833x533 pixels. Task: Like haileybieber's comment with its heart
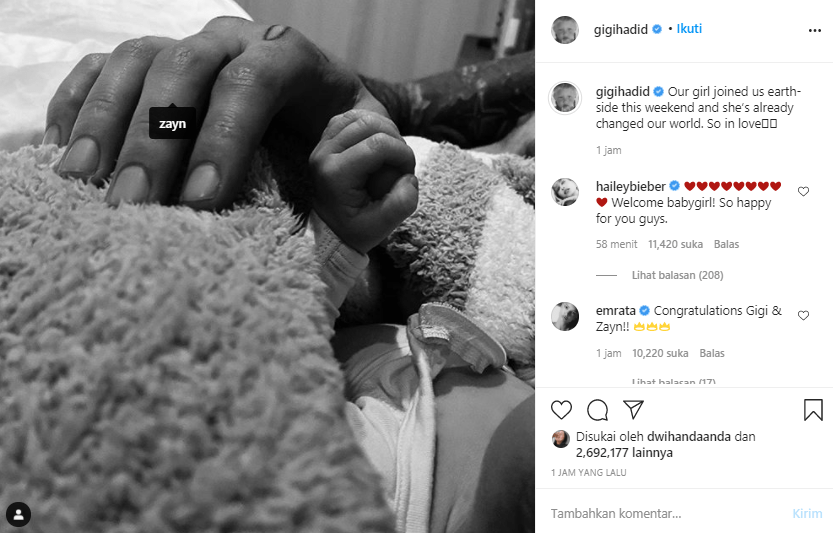point(803,191)
